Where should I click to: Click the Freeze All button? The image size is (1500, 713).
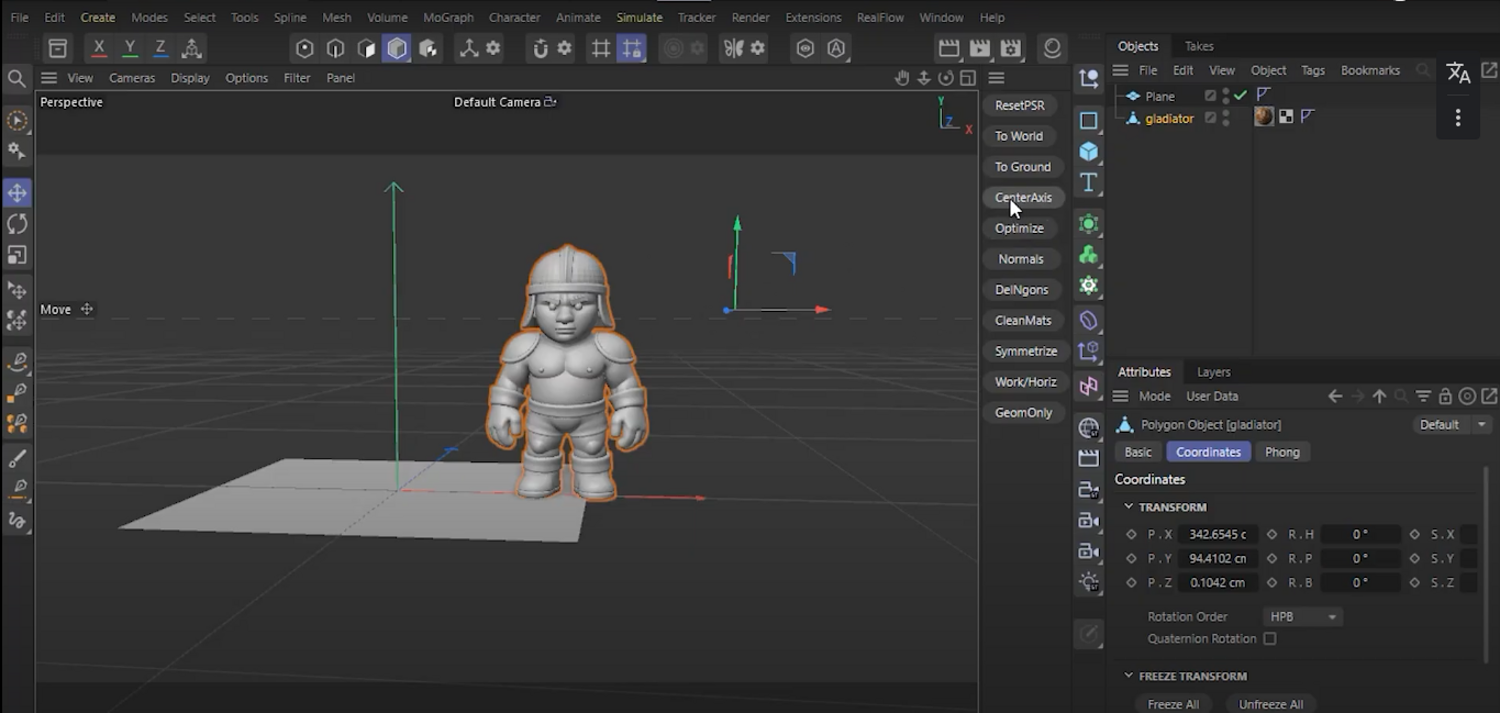tap(1173, 704)
